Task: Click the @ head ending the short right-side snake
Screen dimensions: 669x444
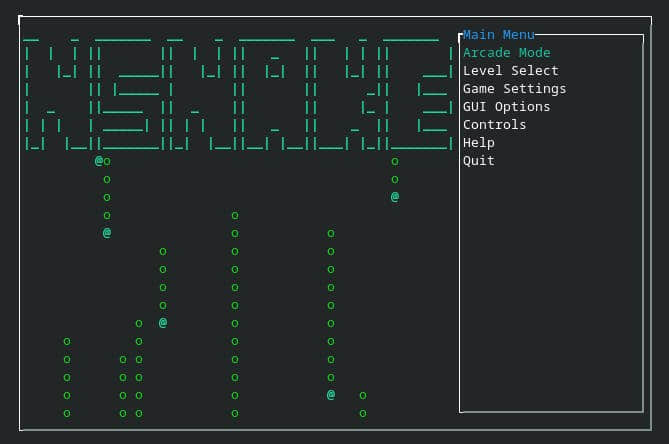Action: tap(395, 197)
